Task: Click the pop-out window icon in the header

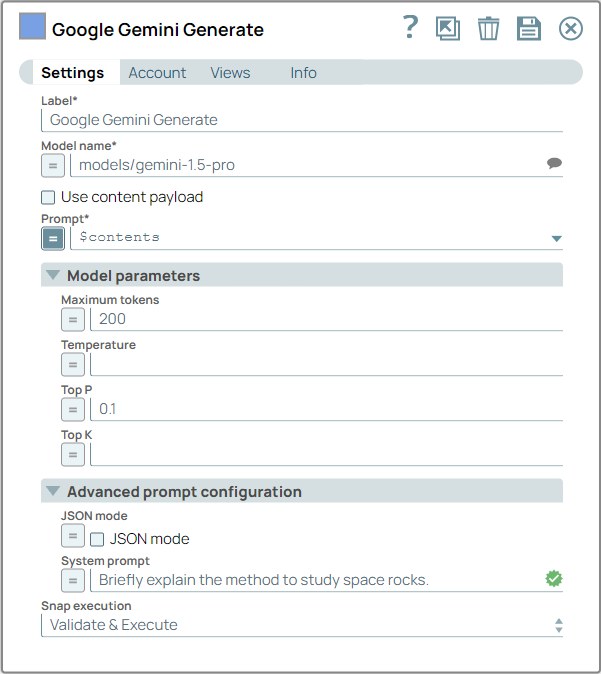Action: pyautogui.click(x=448, y=28)
